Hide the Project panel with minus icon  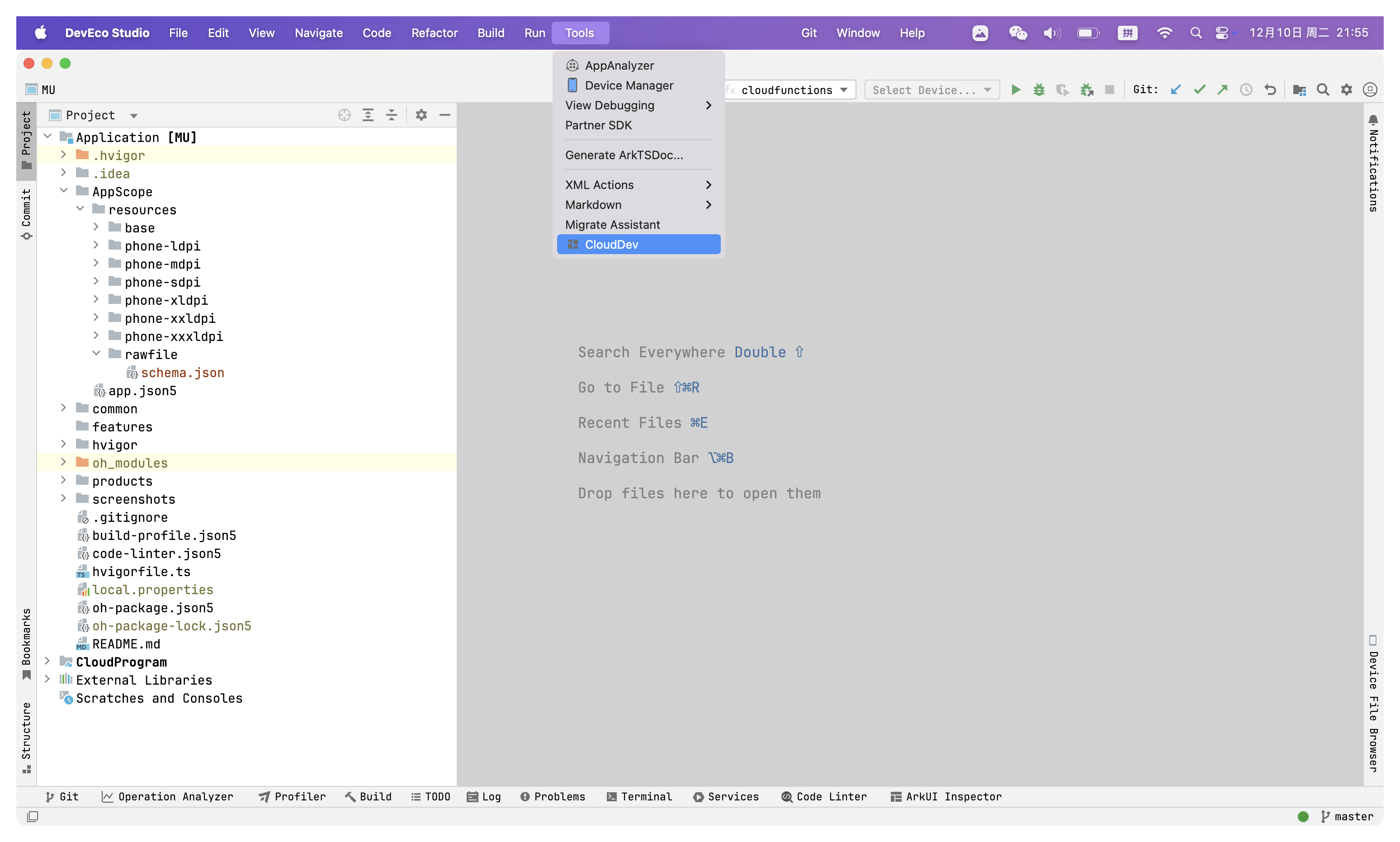point(445,115)
